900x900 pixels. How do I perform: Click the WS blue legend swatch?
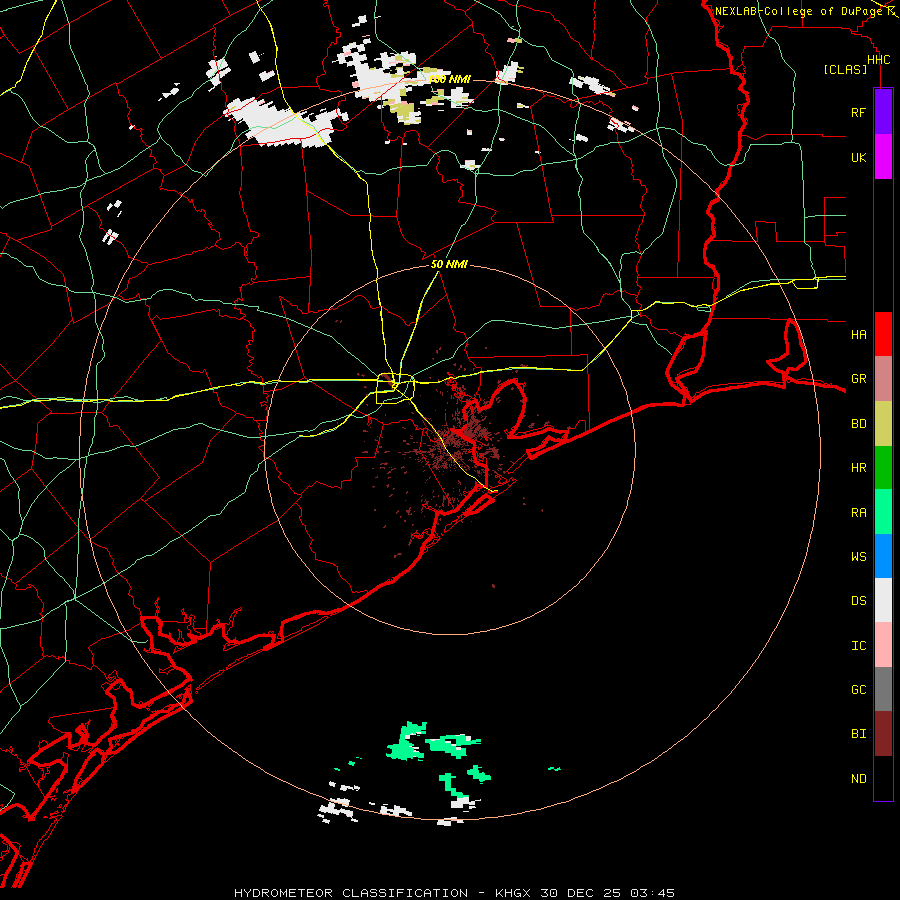click(883, 556)
